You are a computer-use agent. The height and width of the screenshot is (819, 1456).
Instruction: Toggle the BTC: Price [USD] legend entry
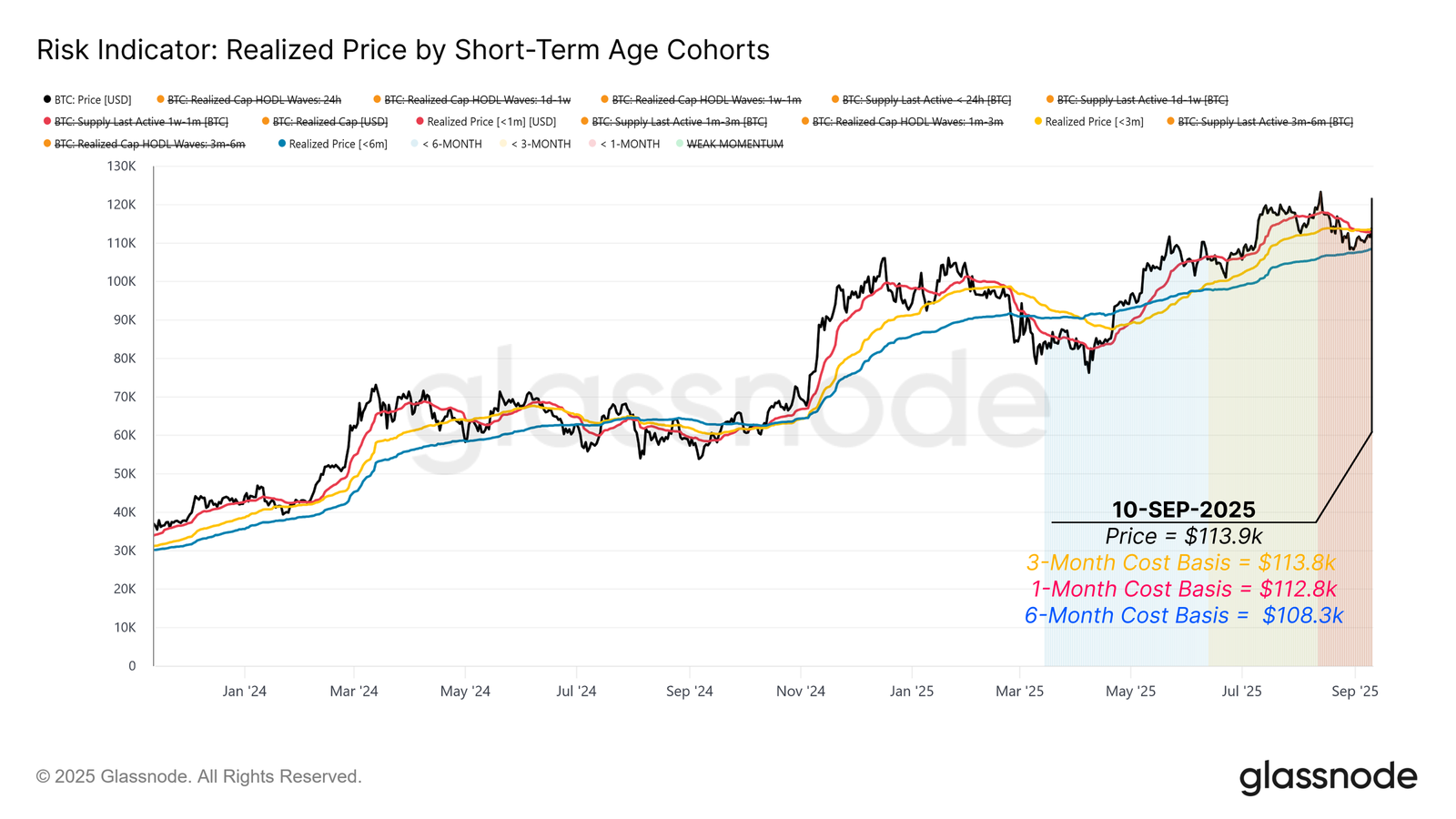point(87,100)
